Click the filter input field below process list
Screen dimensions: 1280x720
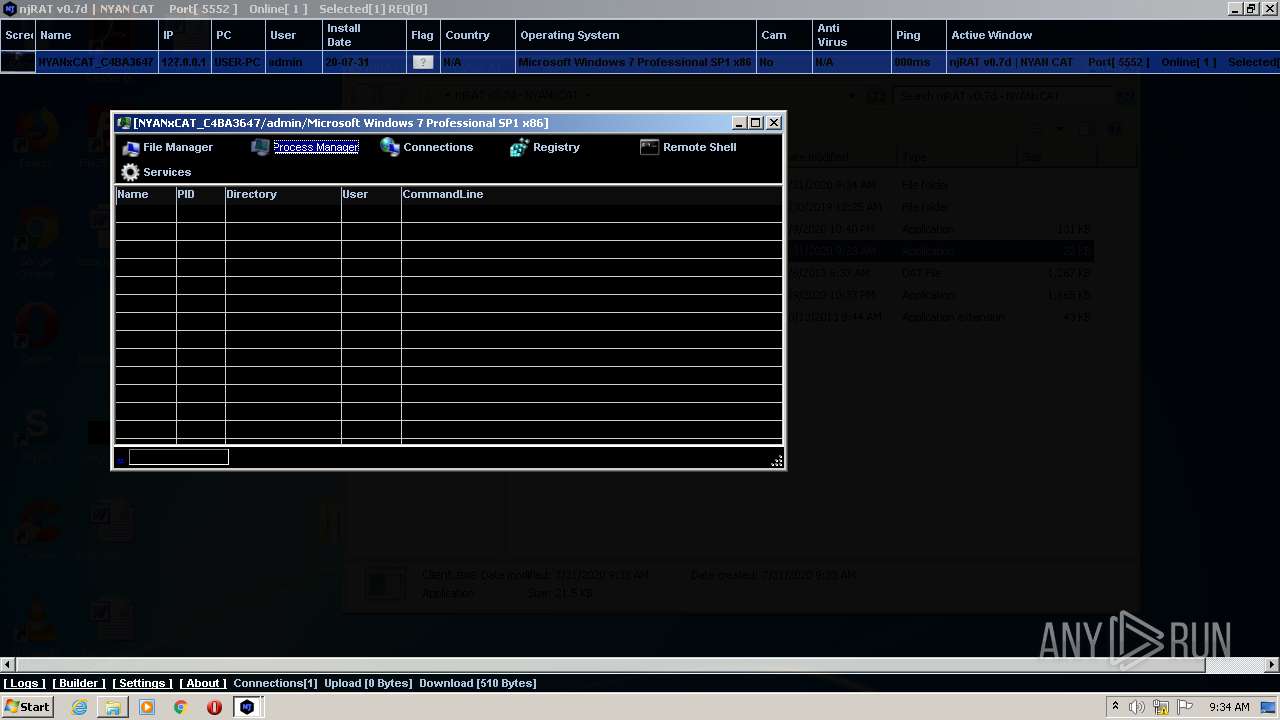click(x=179, y=457)
